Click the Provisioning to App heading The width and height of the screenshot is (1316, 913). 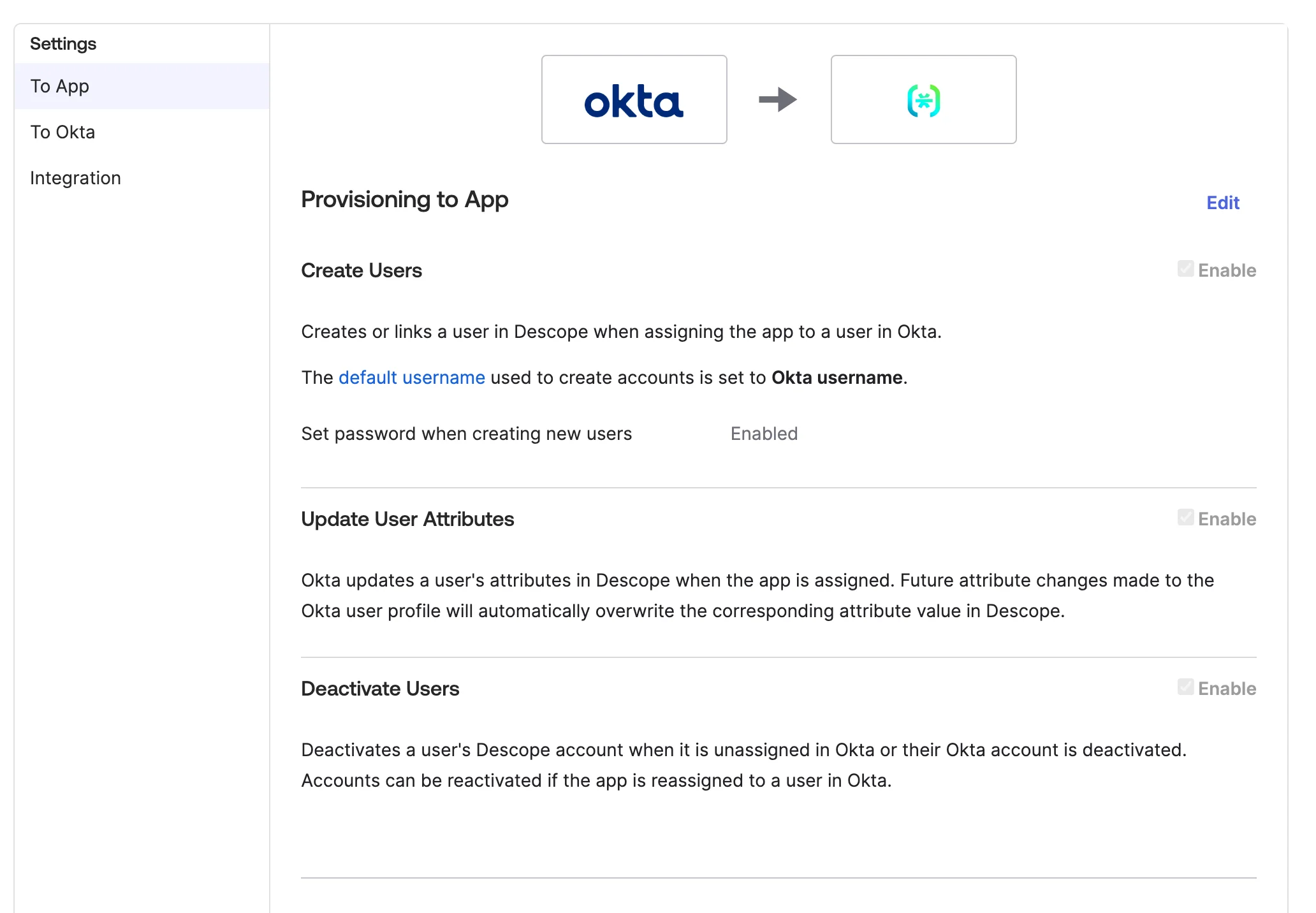click(x=404, y=200)
